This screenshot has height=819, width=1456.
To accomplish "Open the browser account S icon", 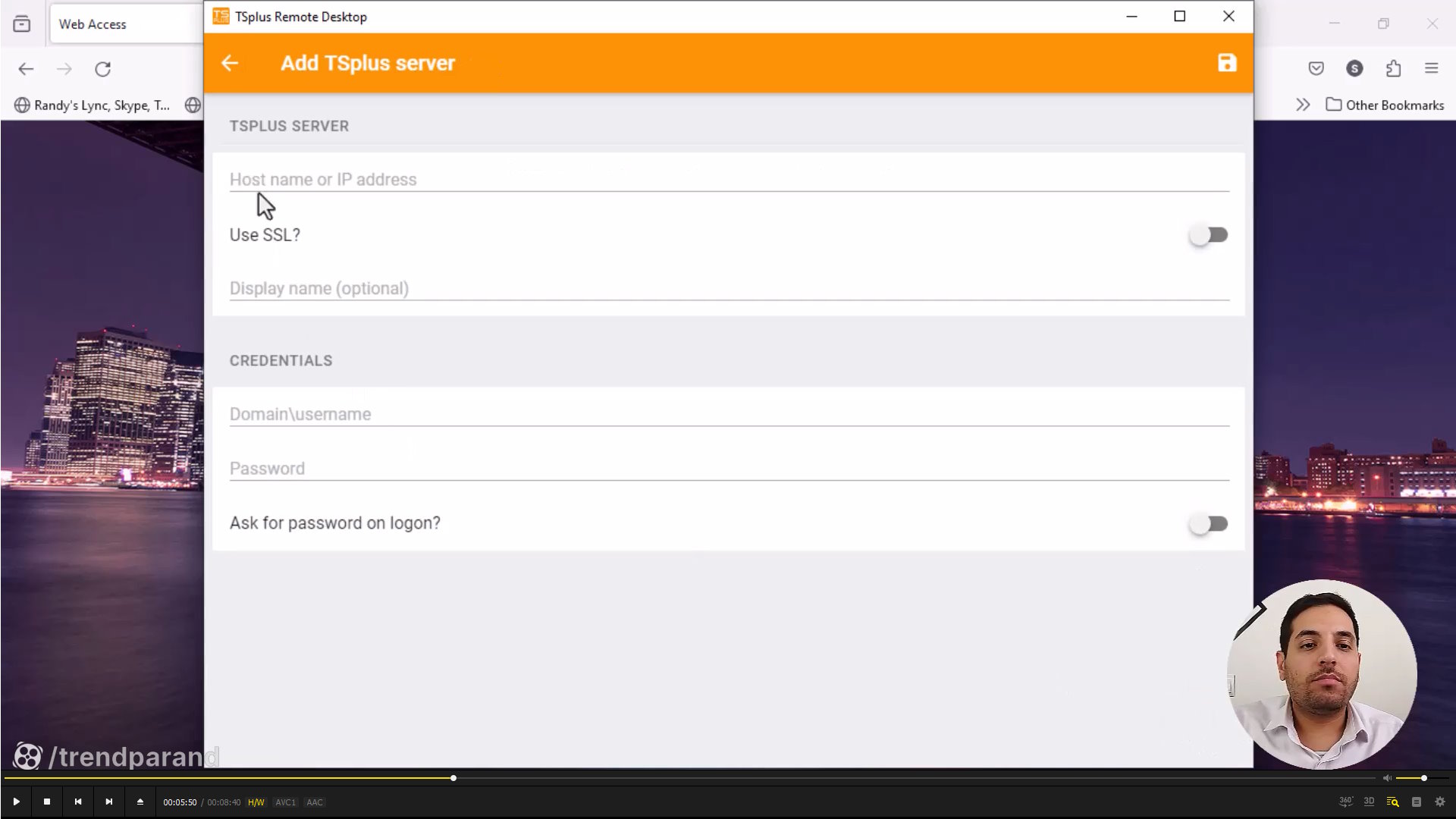I will click(x=1354, y=69).
